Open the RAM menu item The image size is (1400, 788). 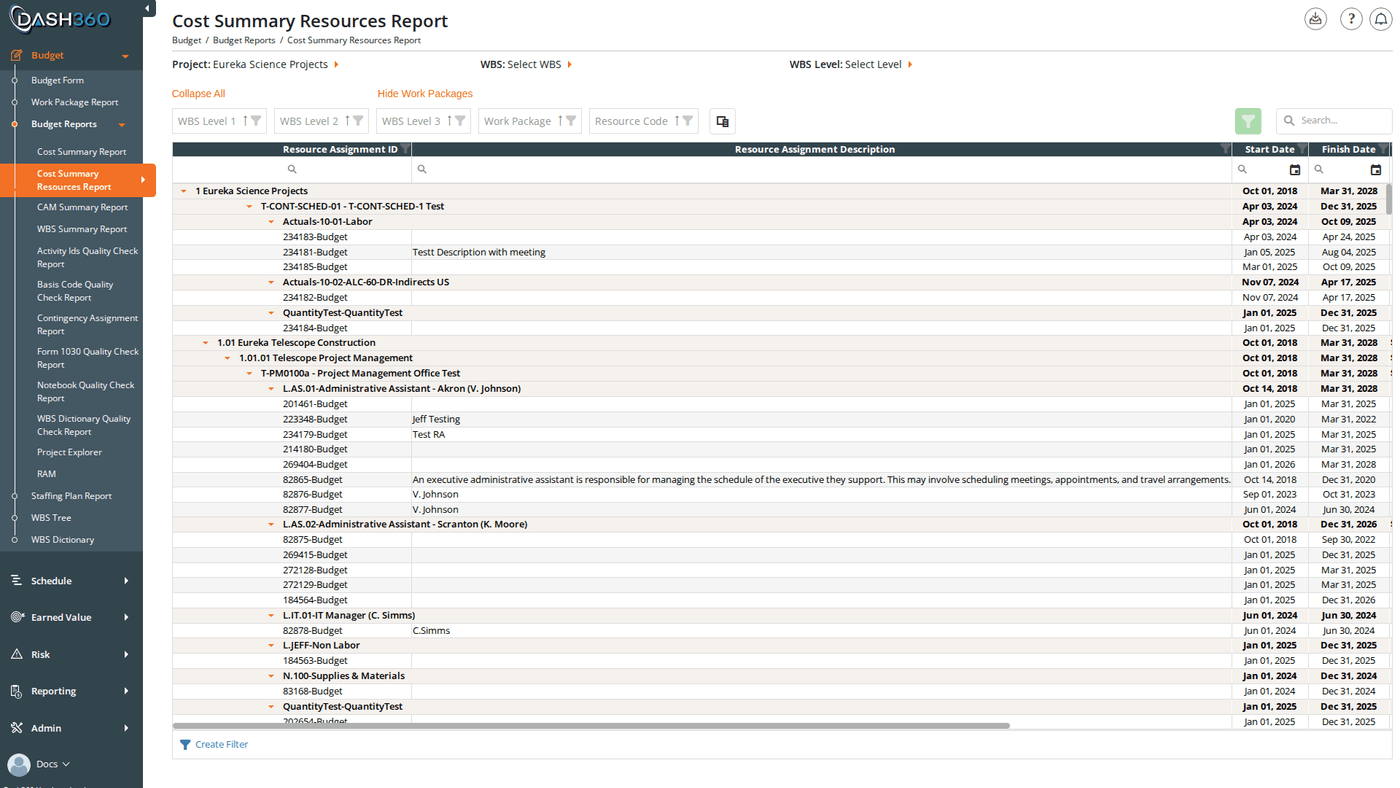[x=46, y=474]
